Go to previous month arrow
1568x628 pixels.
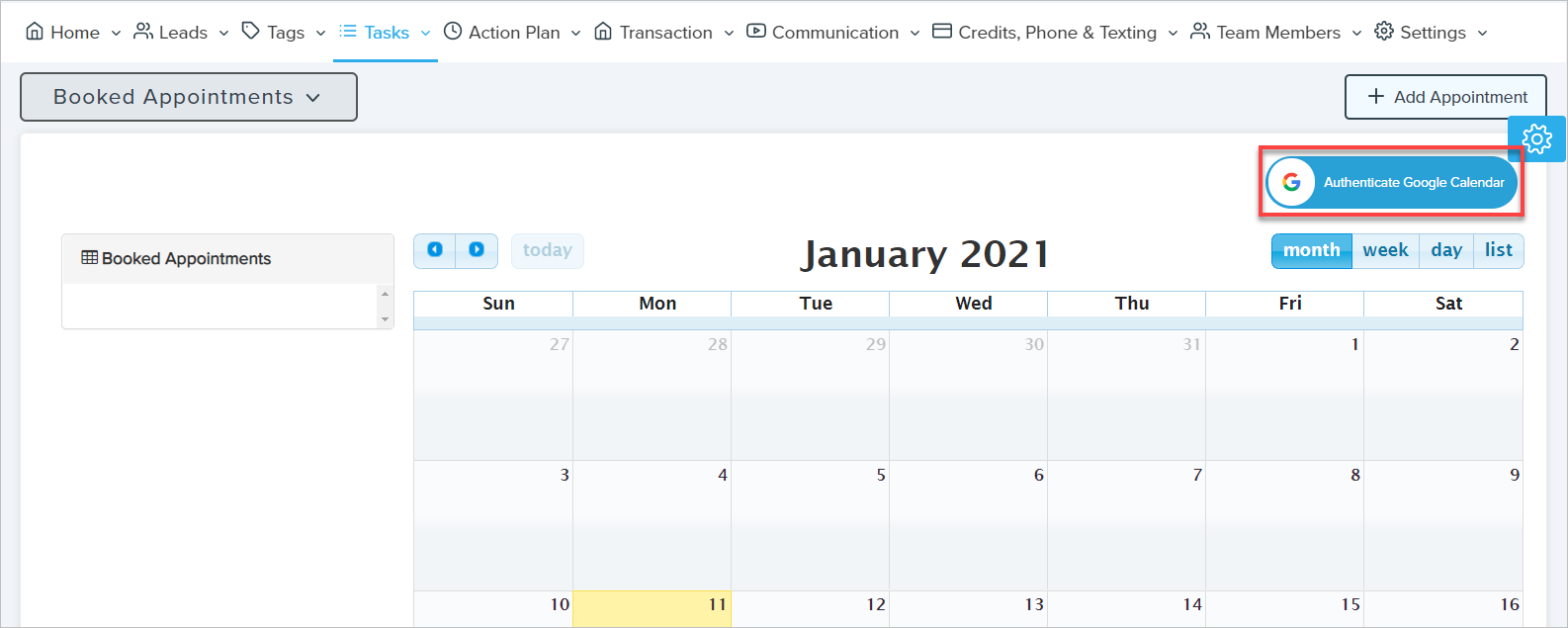pyautogui.click(x=435, y=250)
